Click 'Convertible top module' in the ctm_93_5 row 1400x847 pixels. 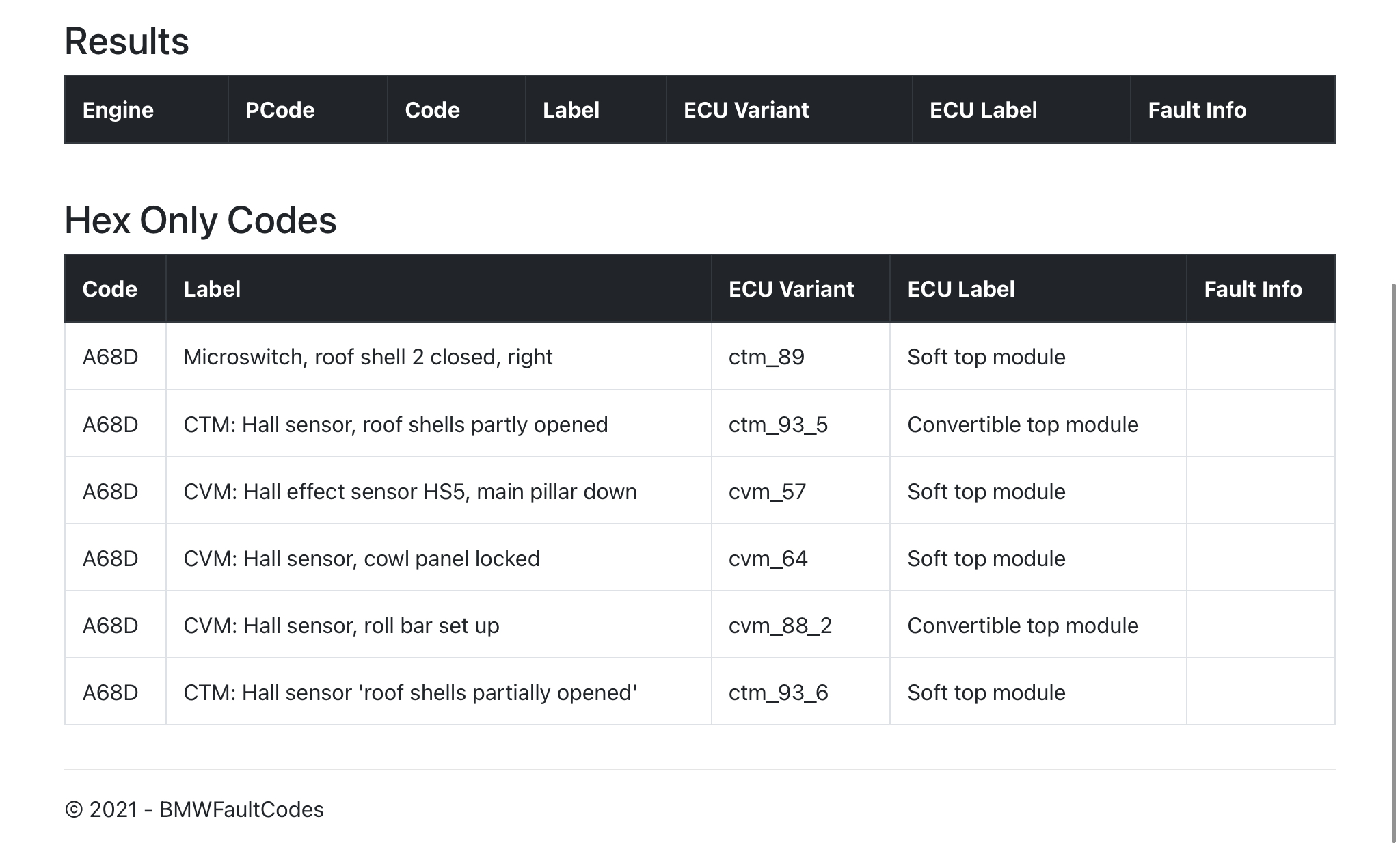point(1023,425)
